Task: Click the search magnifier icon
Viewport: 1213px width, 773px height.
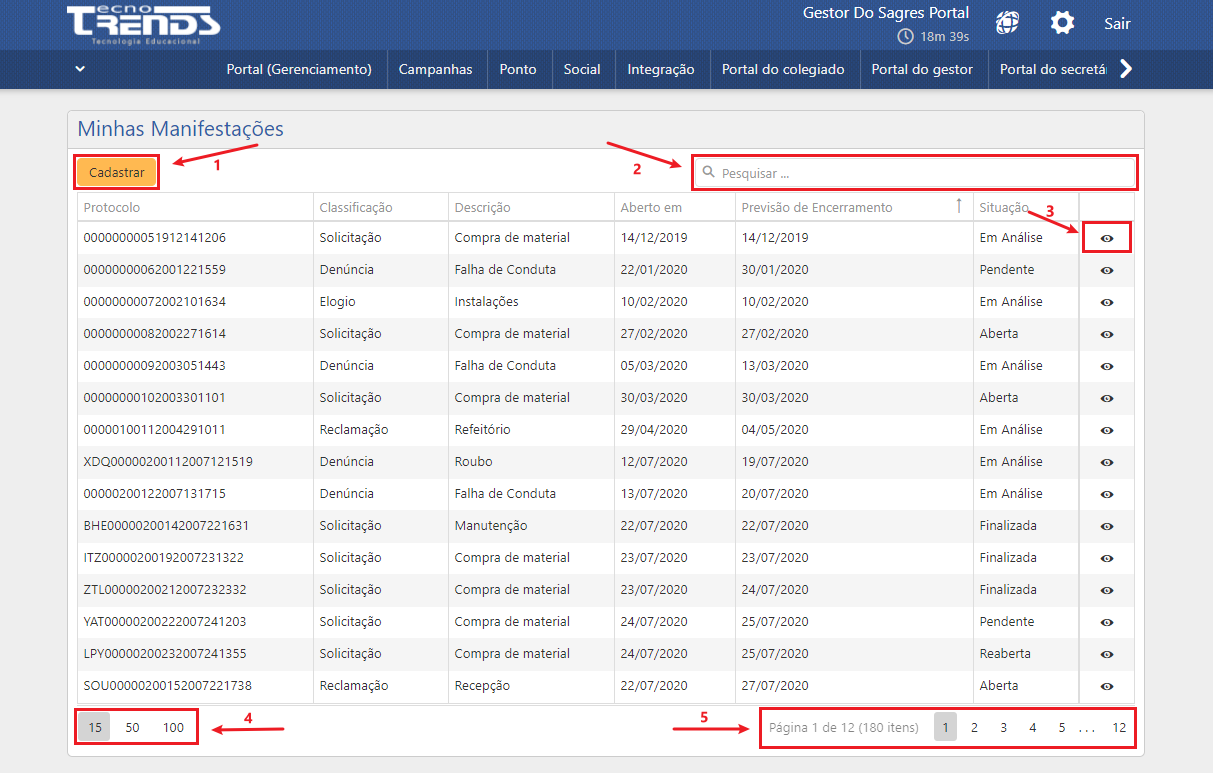Action: tap(708, 173)
